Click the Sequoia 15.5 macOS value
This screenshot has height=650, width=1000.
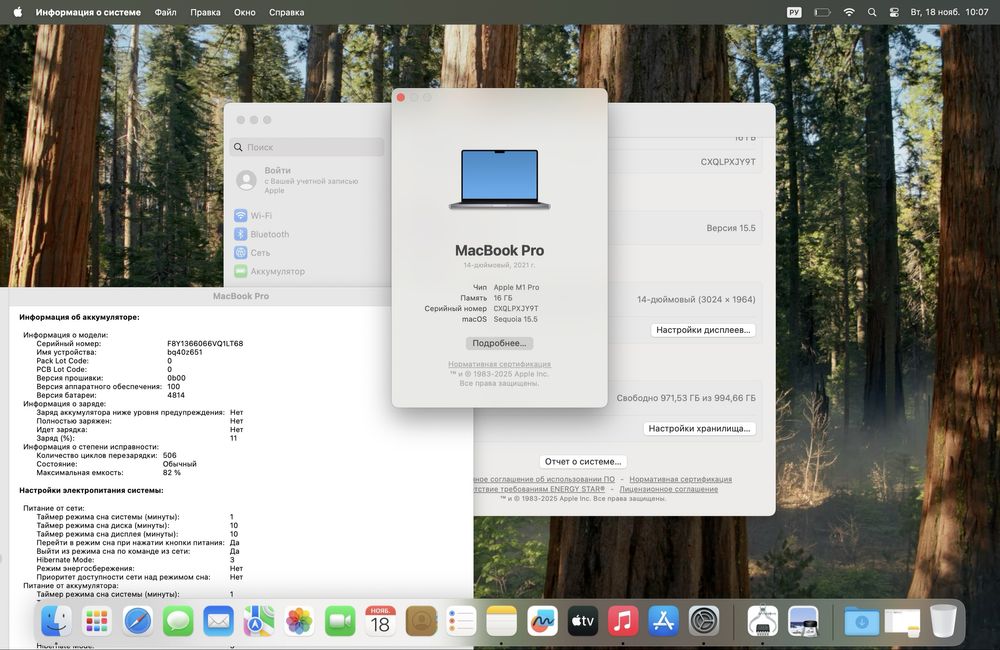515,319
